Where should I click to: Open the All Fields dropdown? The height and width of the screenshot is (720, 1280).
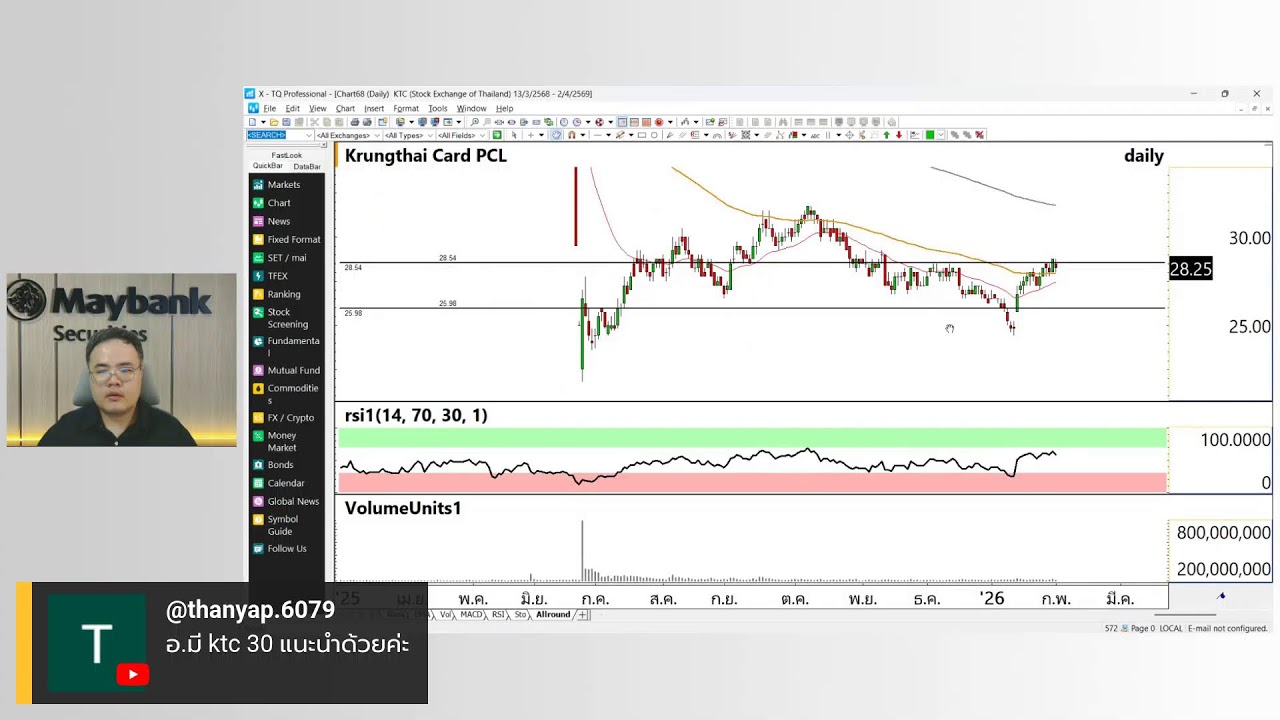tap(461, 135)
